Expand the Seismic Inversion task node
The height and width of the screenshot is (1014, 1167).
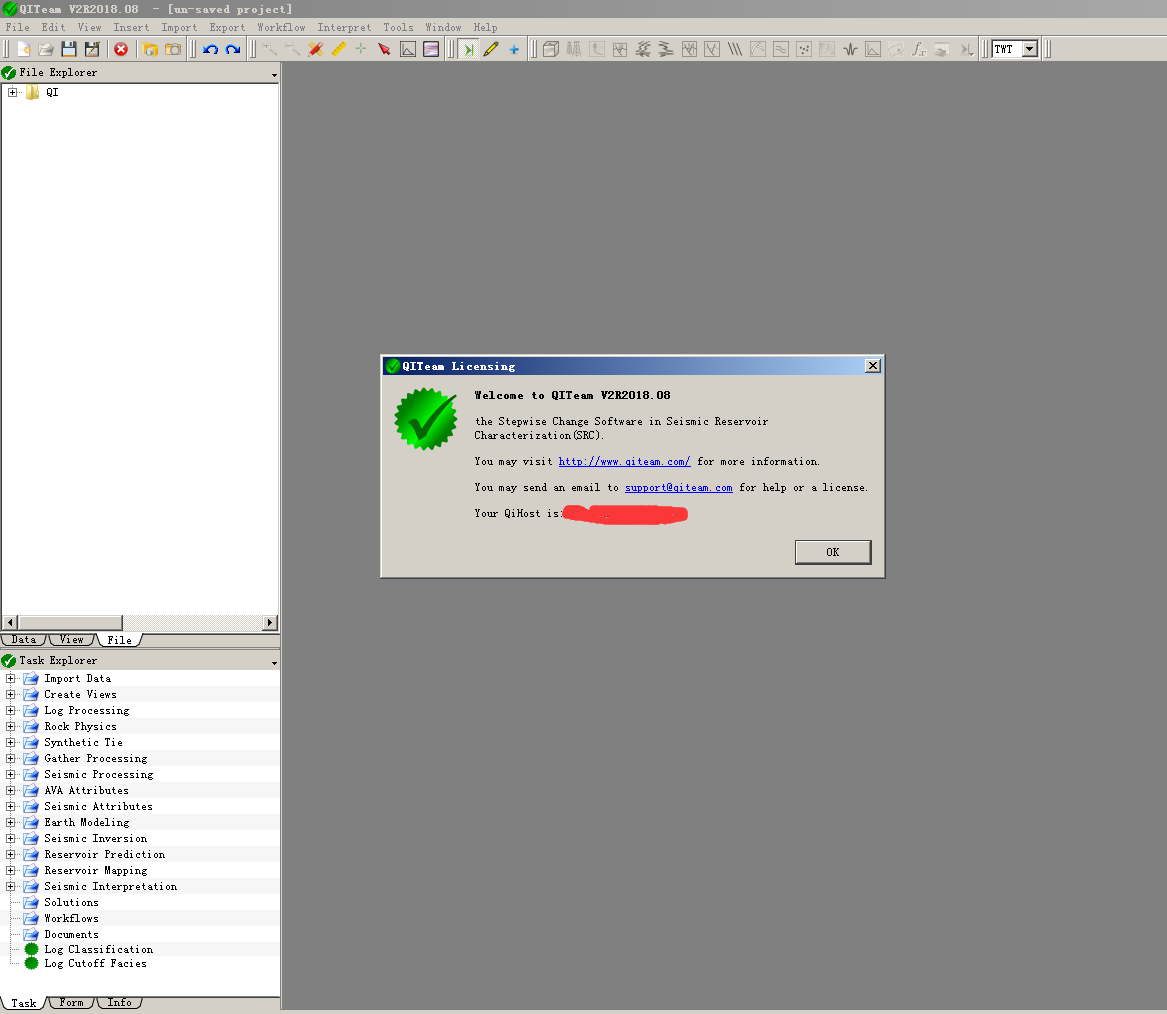[x=10, y=838]
